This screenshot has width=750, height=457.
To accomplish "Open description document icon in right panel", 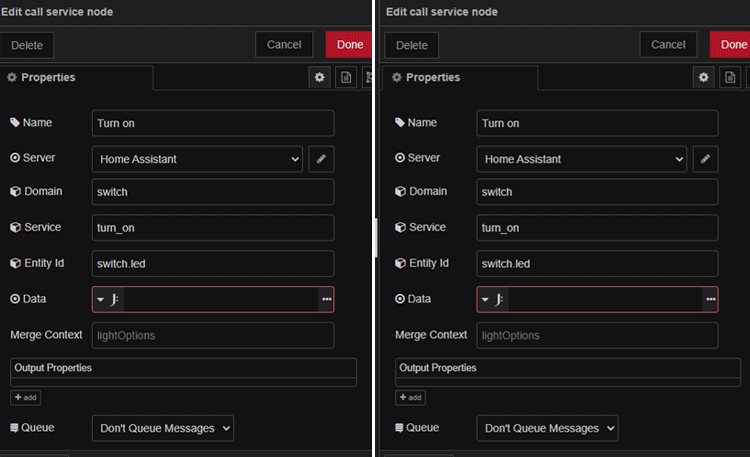I will tap(731, 77).
